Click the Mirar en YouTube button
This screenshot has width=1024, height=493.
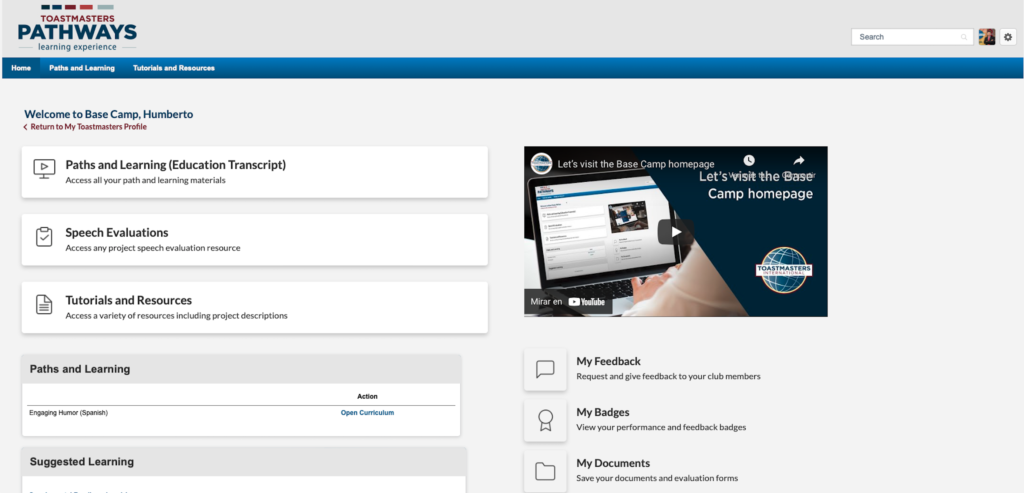pyautogui.click(x=567, y=302)
